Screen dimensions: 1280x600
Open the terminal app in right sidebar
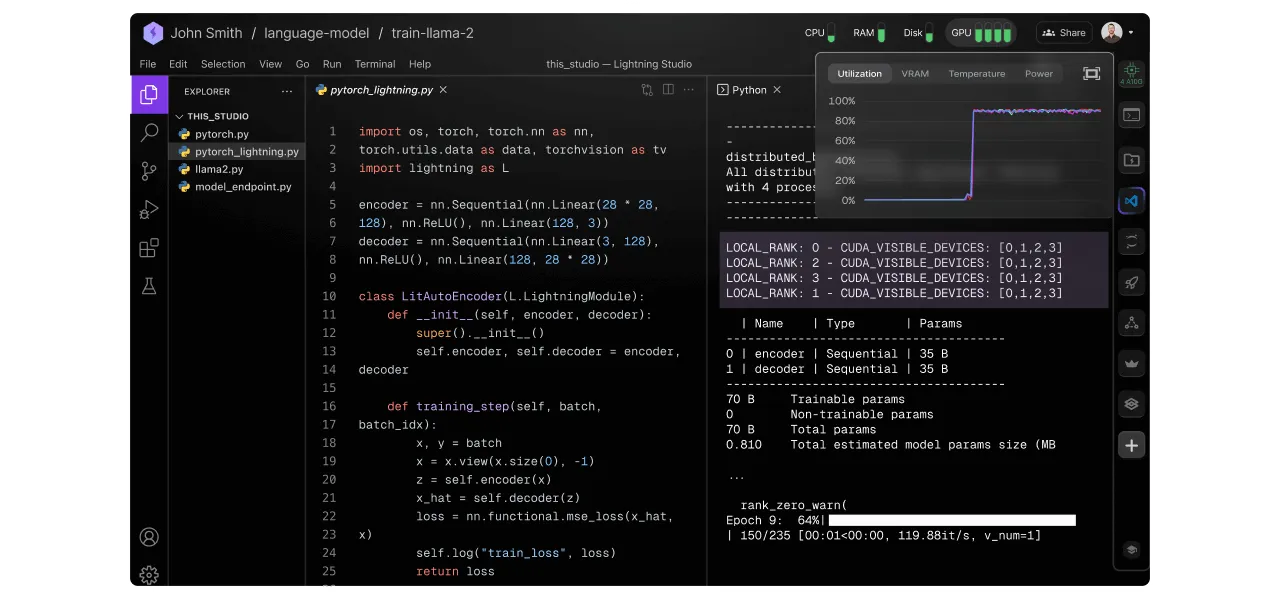[x=1131, y=115]
